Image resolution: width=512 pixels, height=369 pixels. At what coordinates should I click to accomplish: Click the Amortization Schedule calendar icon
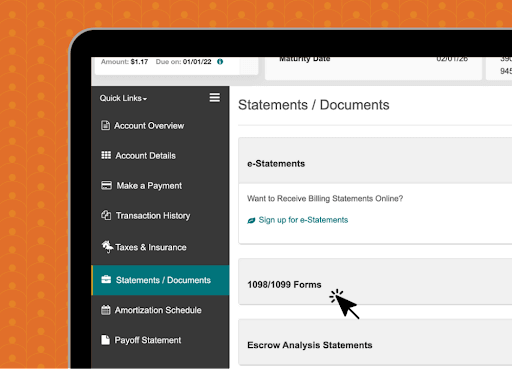pyautogui.click(x=106, y=310)
